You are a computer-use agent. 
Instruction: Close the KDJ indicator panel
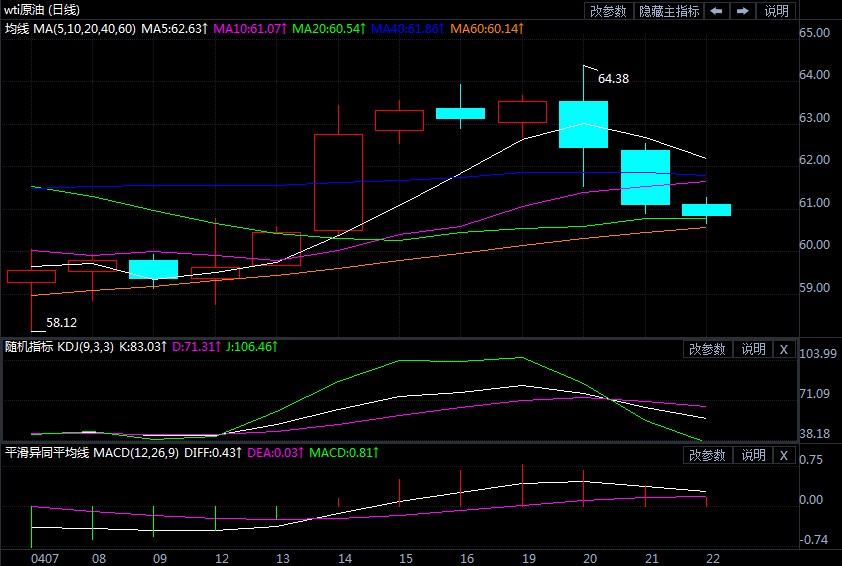pos(784,349)
